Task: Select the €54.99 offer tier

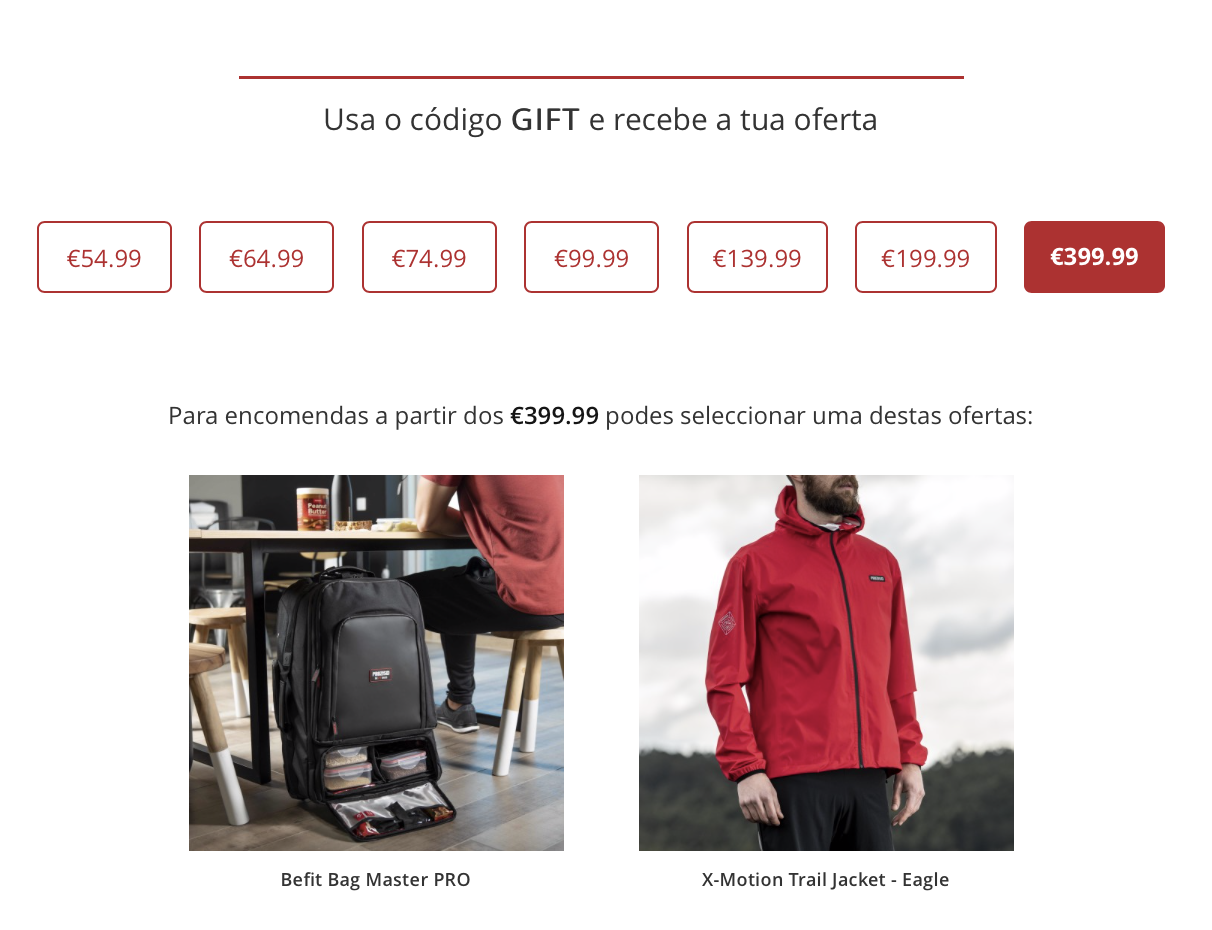Action: point(104,257)
